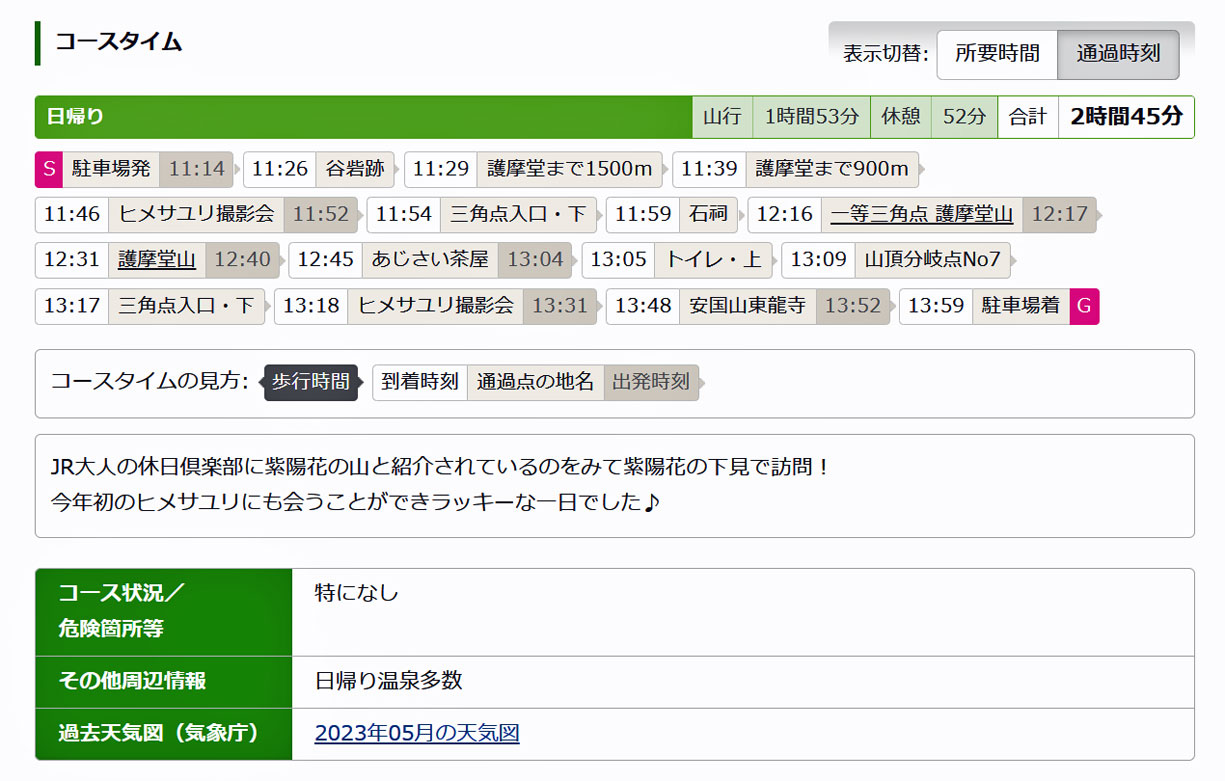Screen dimensions: 1225x781
Task: Click the 2時間45分 total time
Action: point(1126,117)
